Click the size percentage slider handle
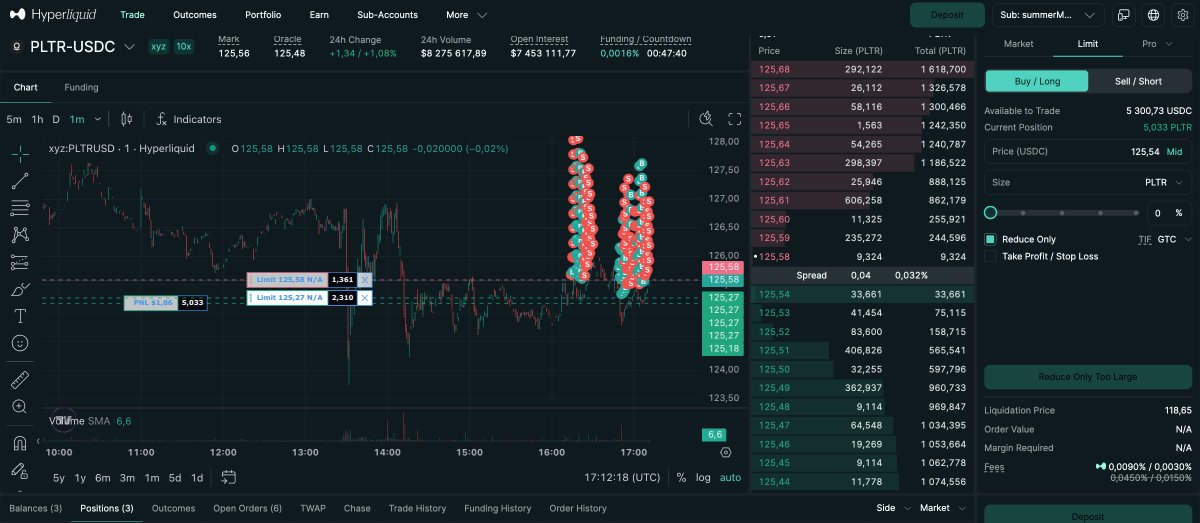 point(991,213)
